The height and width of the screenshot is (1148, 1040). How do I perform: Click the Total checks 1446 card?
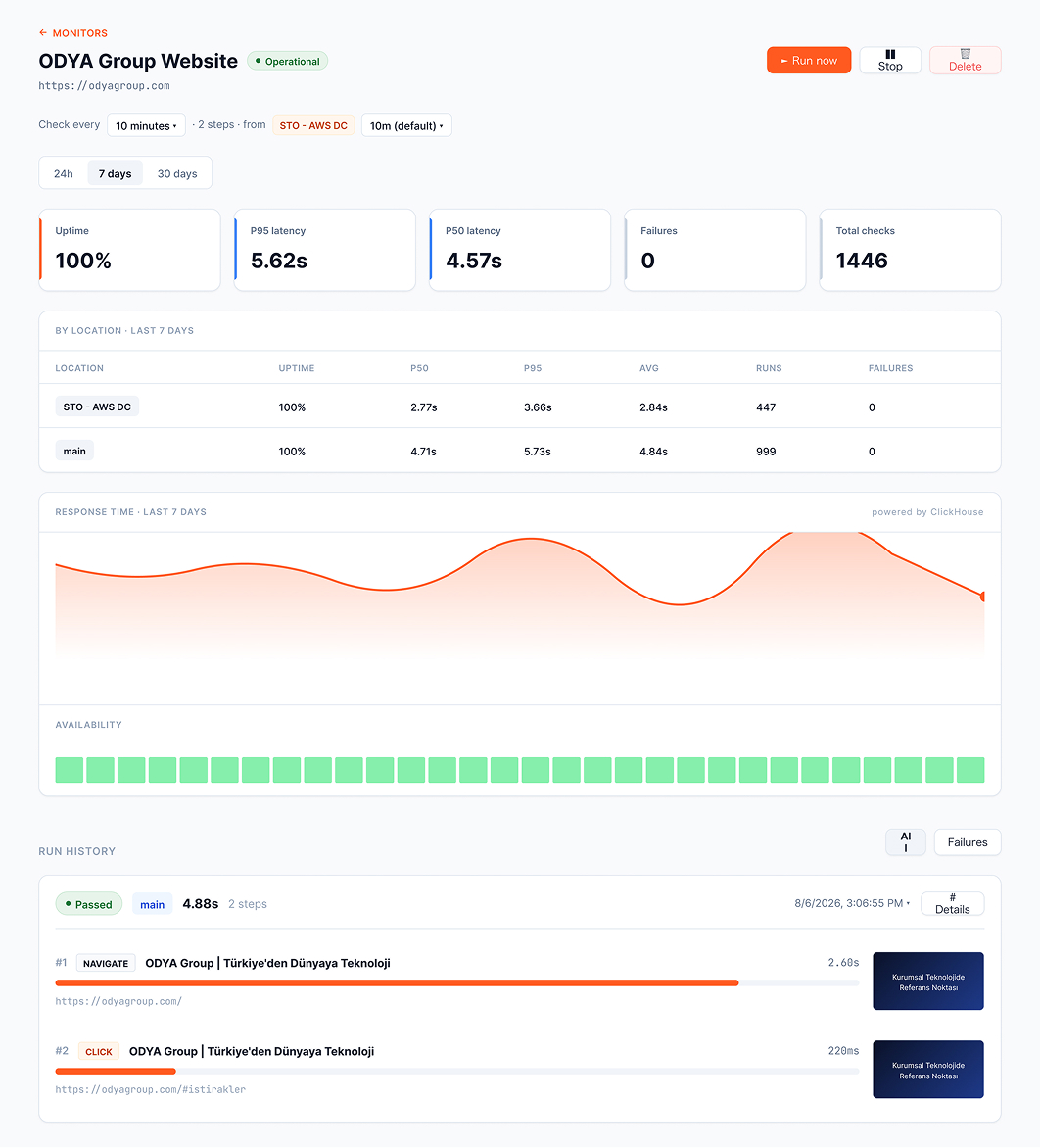click(x=910, y=251)
